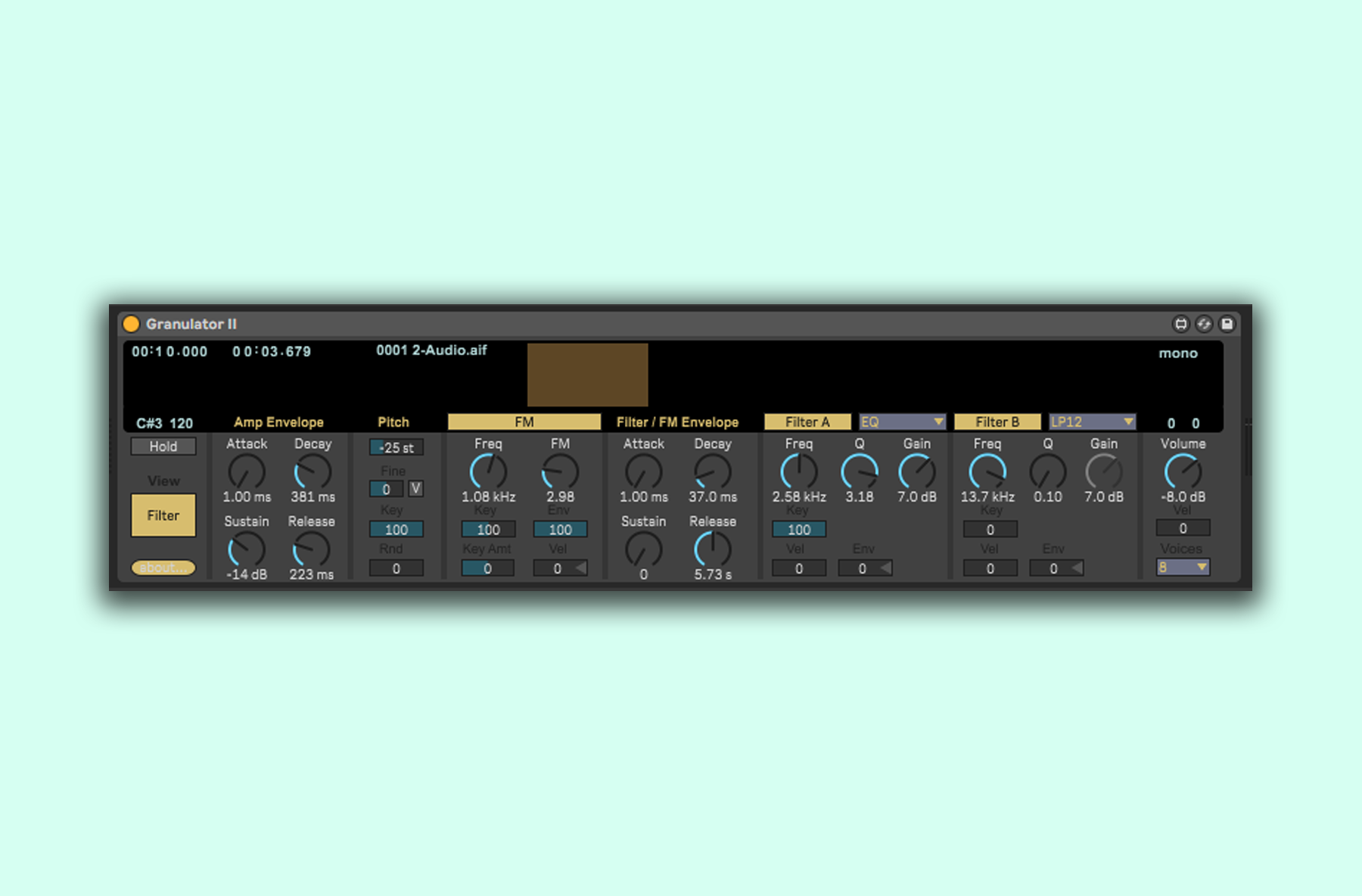Click the Amp Envelope Sustain knob
This screenshot has width=1362, height=896.
247,549
